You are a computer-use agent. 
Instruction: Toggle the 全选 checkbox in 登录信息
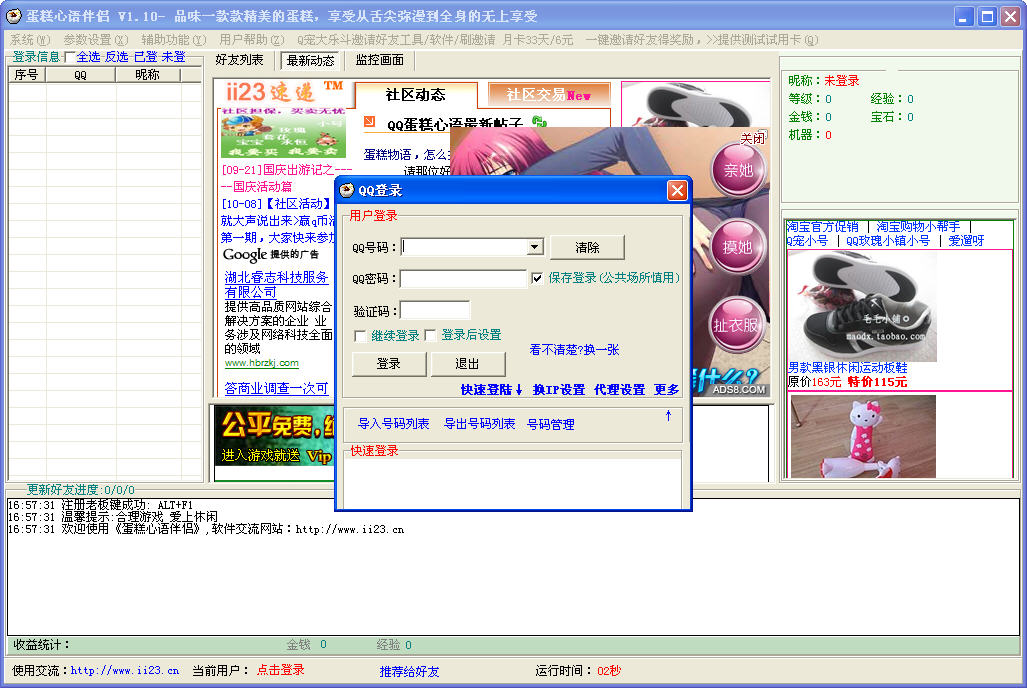[x=70, y=58]
